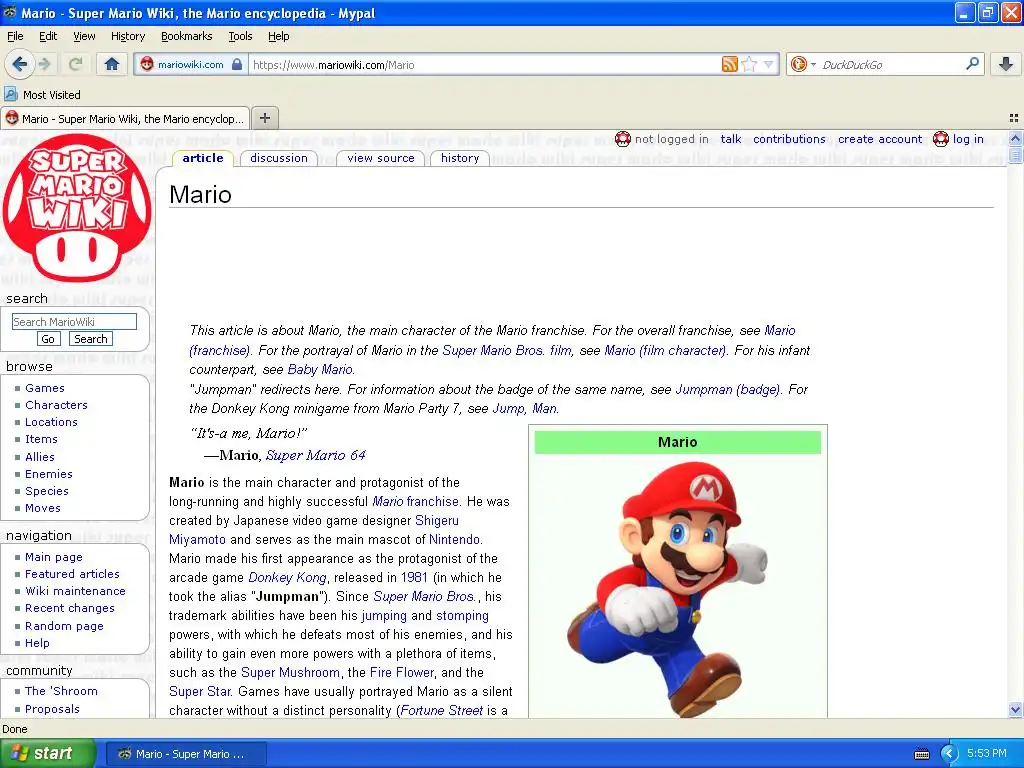
Task: Open the File menu
Action: 15,37
